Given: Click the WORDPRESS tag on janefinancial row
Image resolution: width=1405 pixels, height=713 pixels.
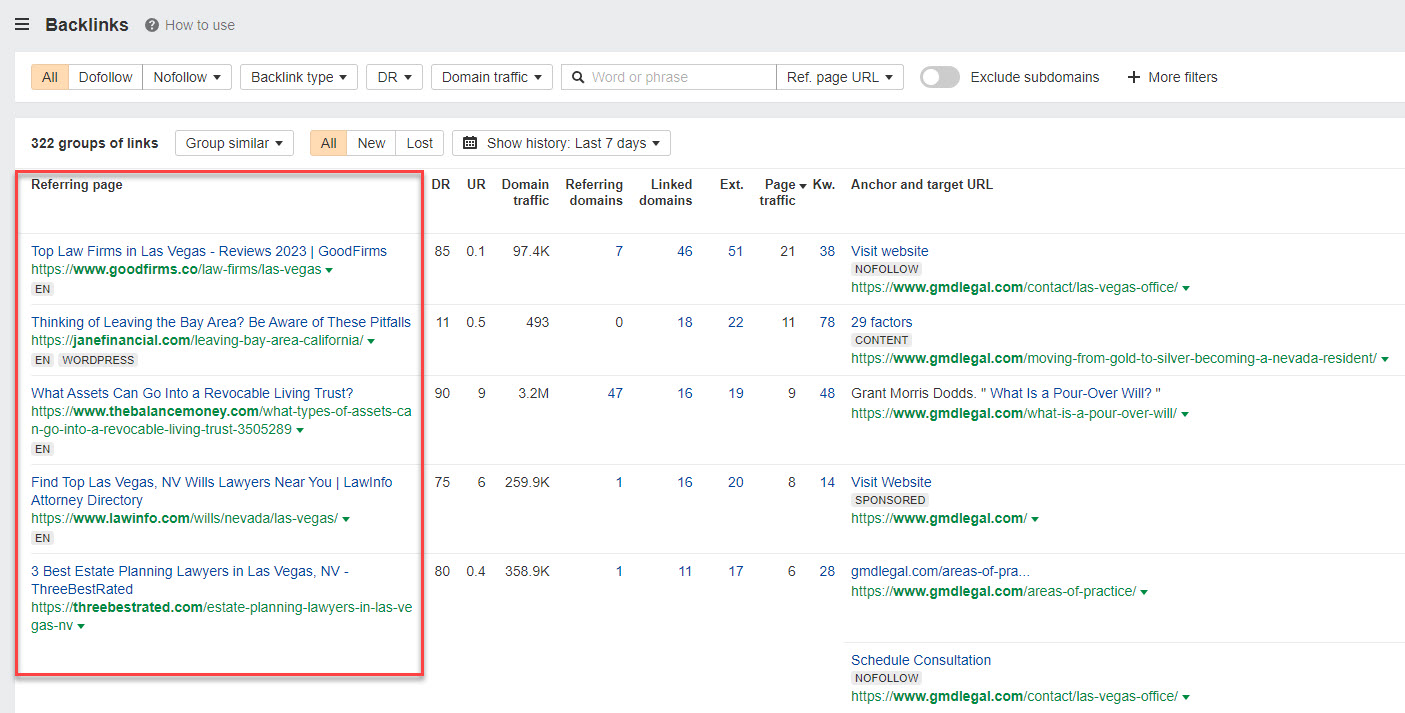Looking at the screenshot, I should (98, 360).
